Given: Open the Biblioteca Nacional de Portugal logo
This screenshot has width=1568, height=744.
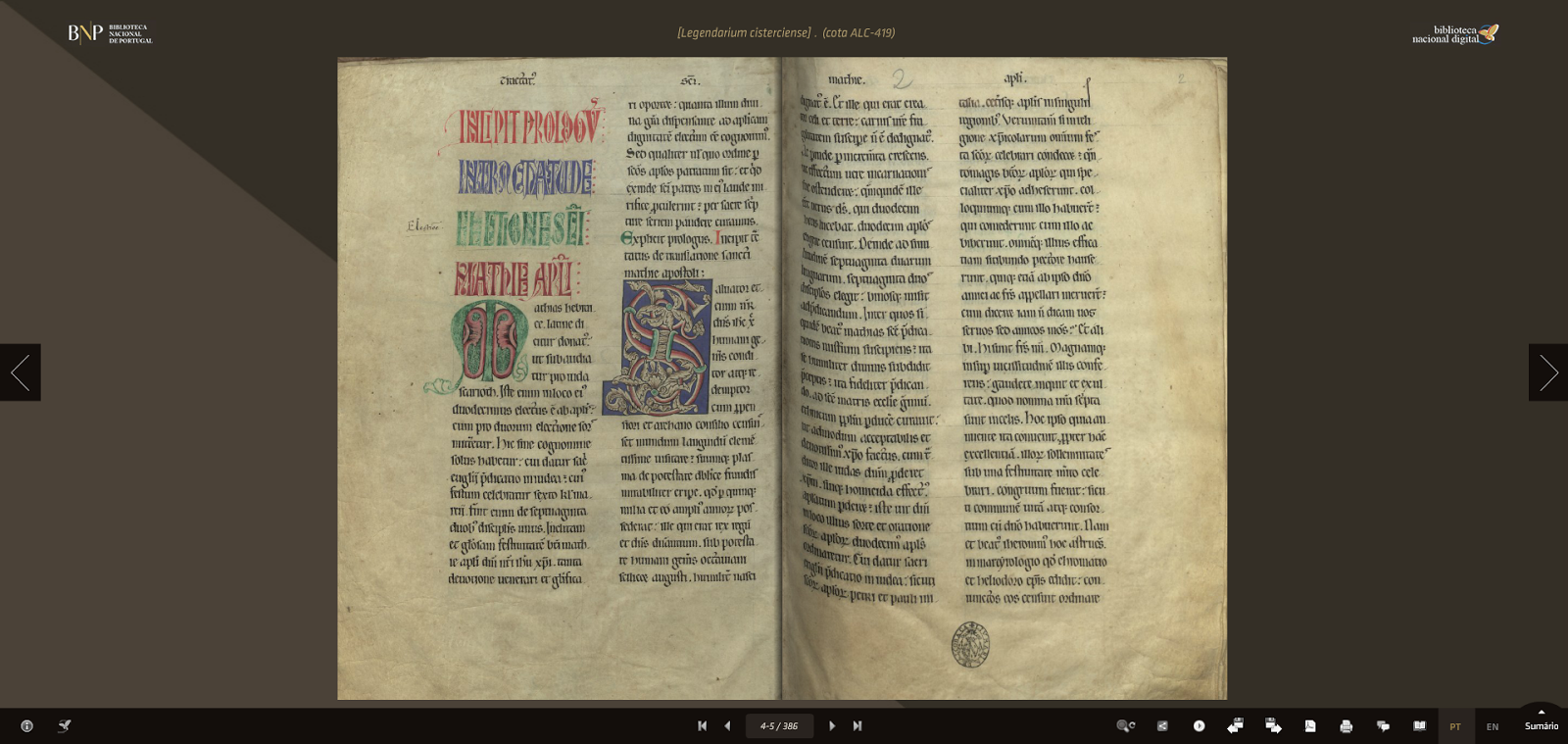Looking at the screenshot, I should (x=110, y=33).
